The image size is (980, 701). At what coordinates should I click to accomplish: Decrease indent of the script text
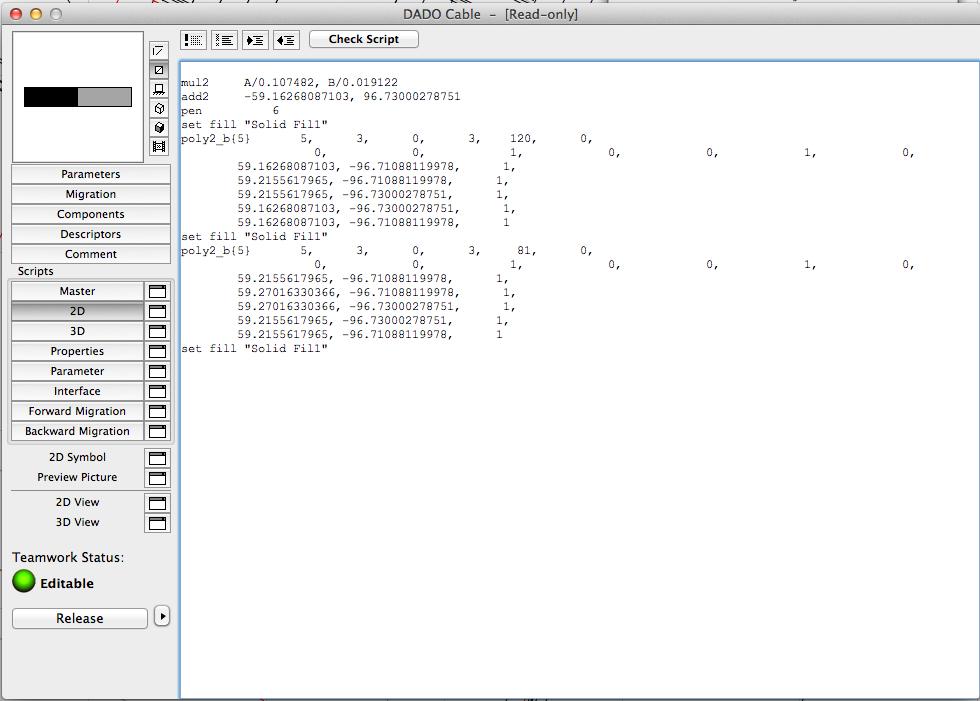[285, 40]
